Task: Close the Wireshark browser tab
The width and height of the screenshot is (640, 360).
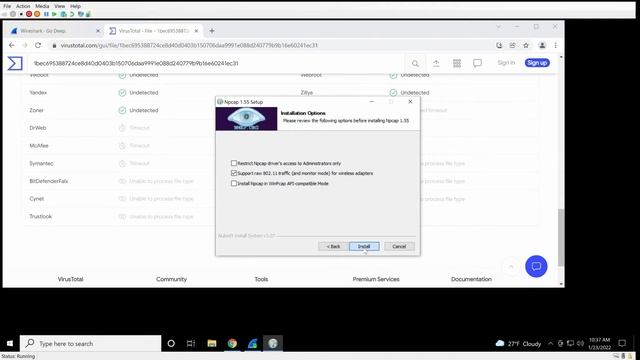Action: (x=98, y=31)
